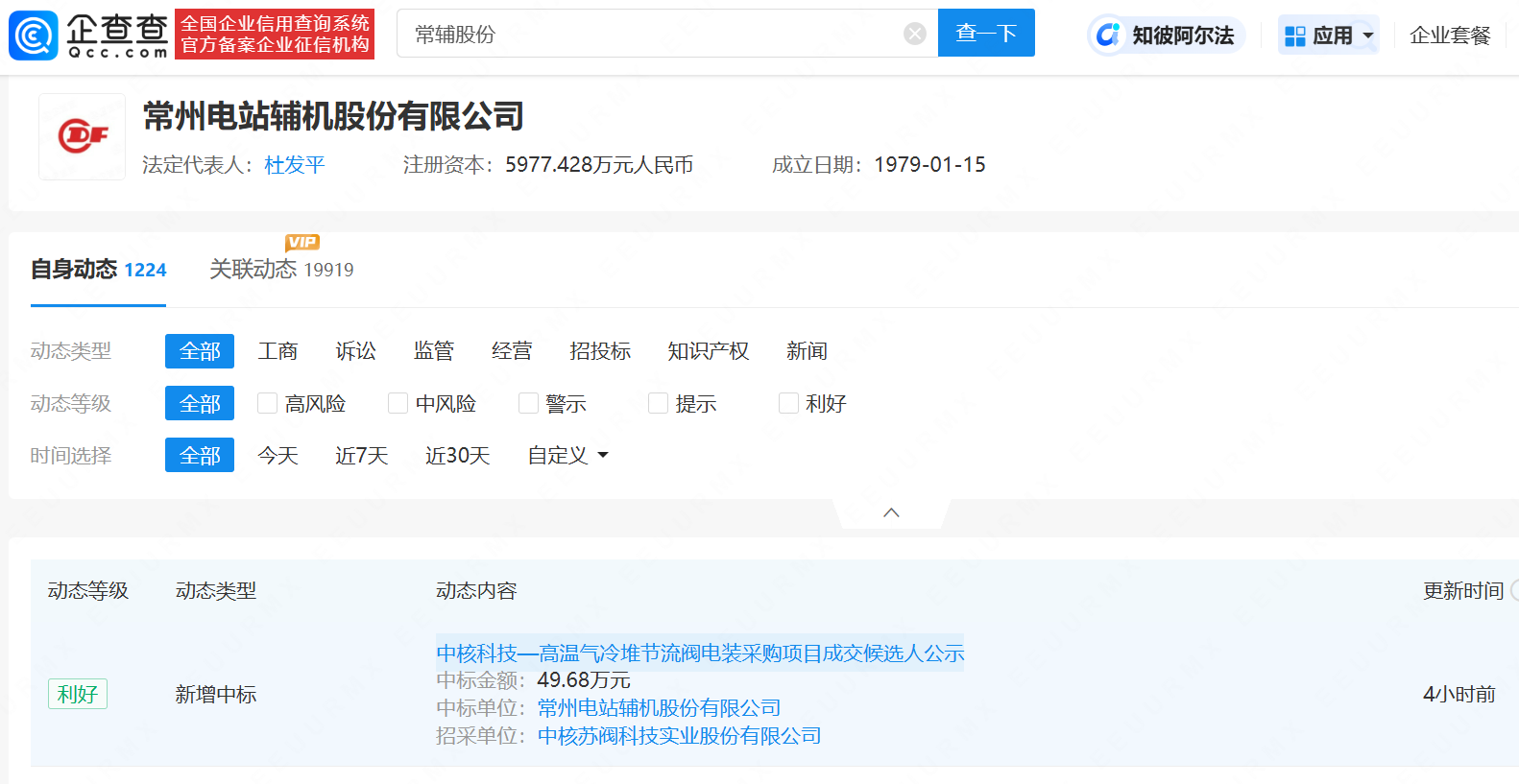
Task: Filter dynamics by 招投标
Action: pyautogui.click(x=600, y=351)
